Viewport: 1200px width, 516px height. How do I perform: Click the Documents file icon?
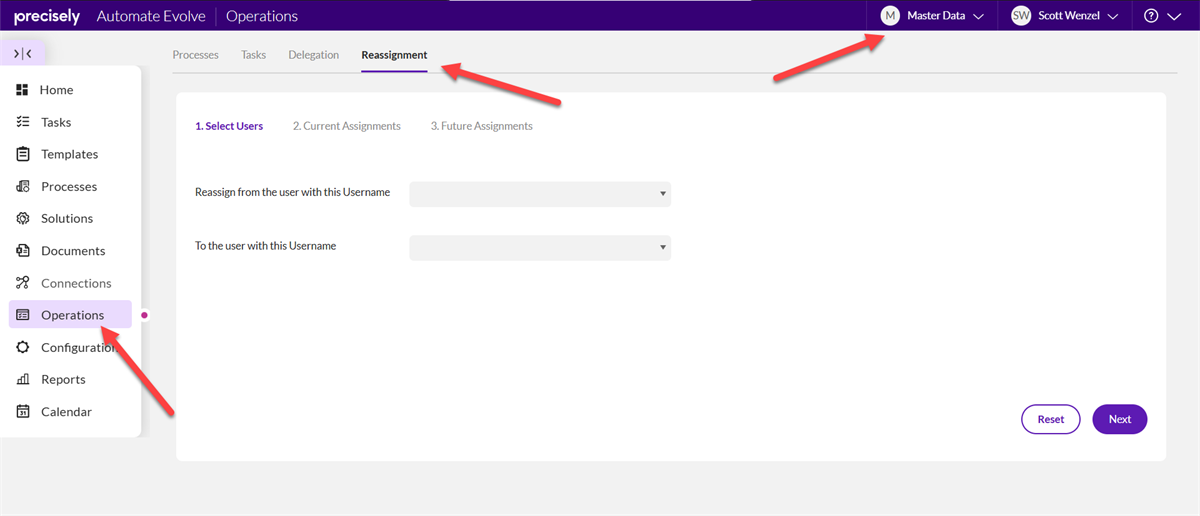click(x=22, y=251)
